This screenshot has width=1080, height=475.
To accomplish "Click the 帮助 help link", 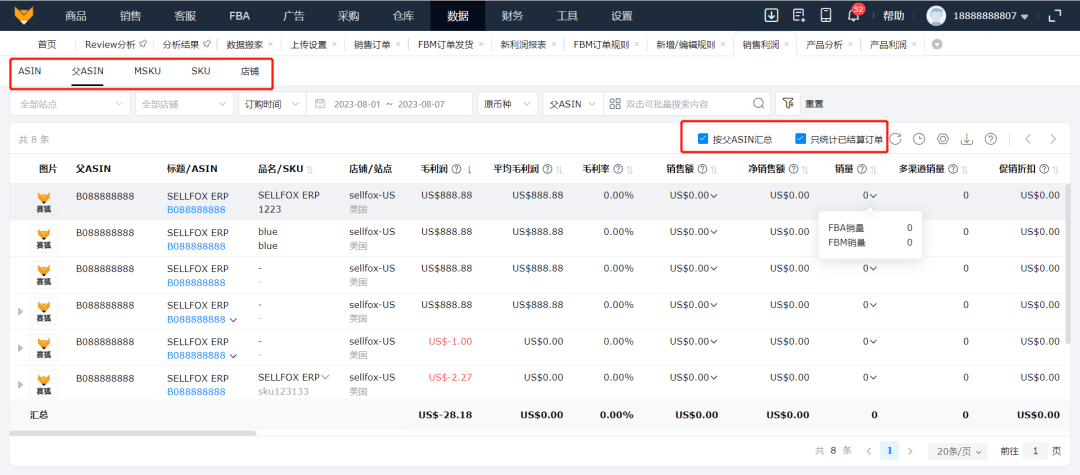I will coord(893,16).
